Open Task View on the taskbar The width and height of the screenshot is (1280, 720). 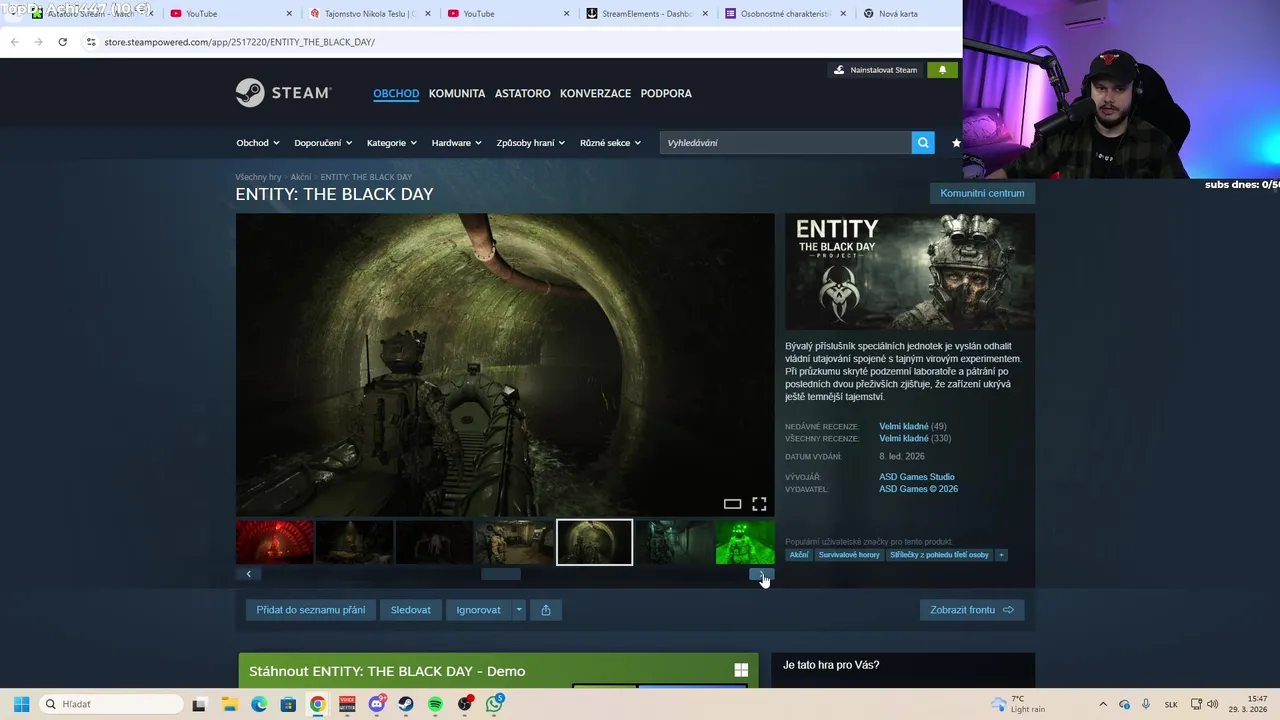tap(199, 704)
